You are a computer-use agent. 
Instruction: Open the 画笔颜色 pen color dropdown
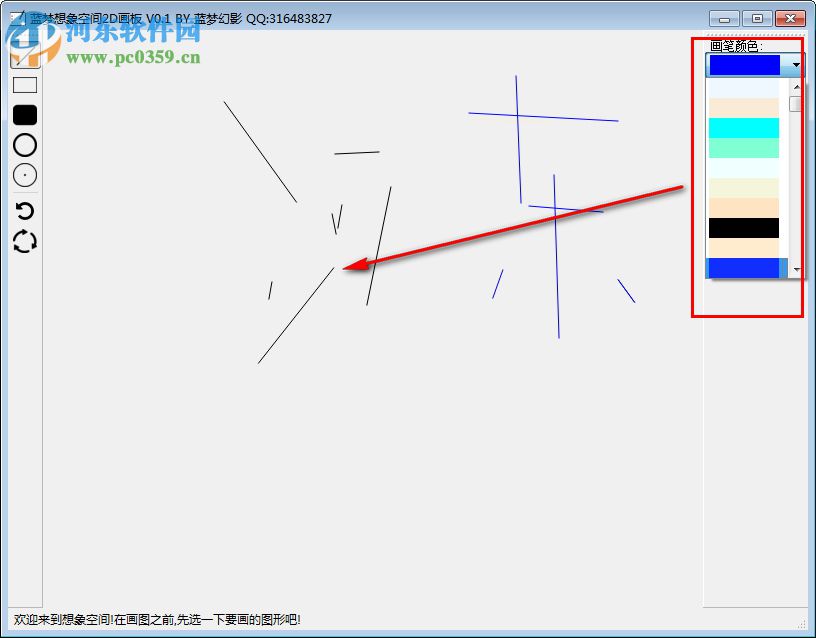[750, 65]
